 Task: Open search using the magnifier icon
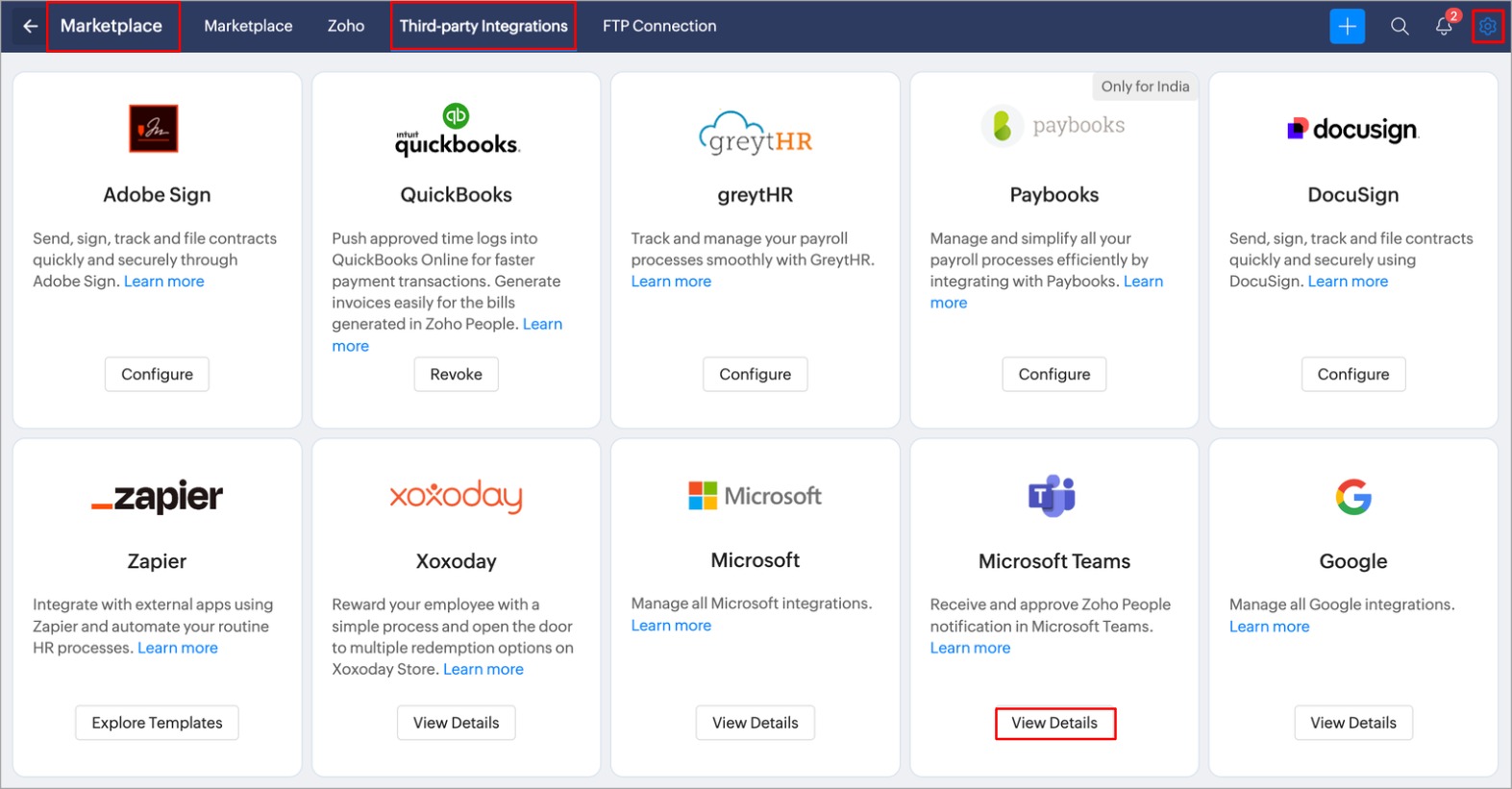tap(1400, 26)
